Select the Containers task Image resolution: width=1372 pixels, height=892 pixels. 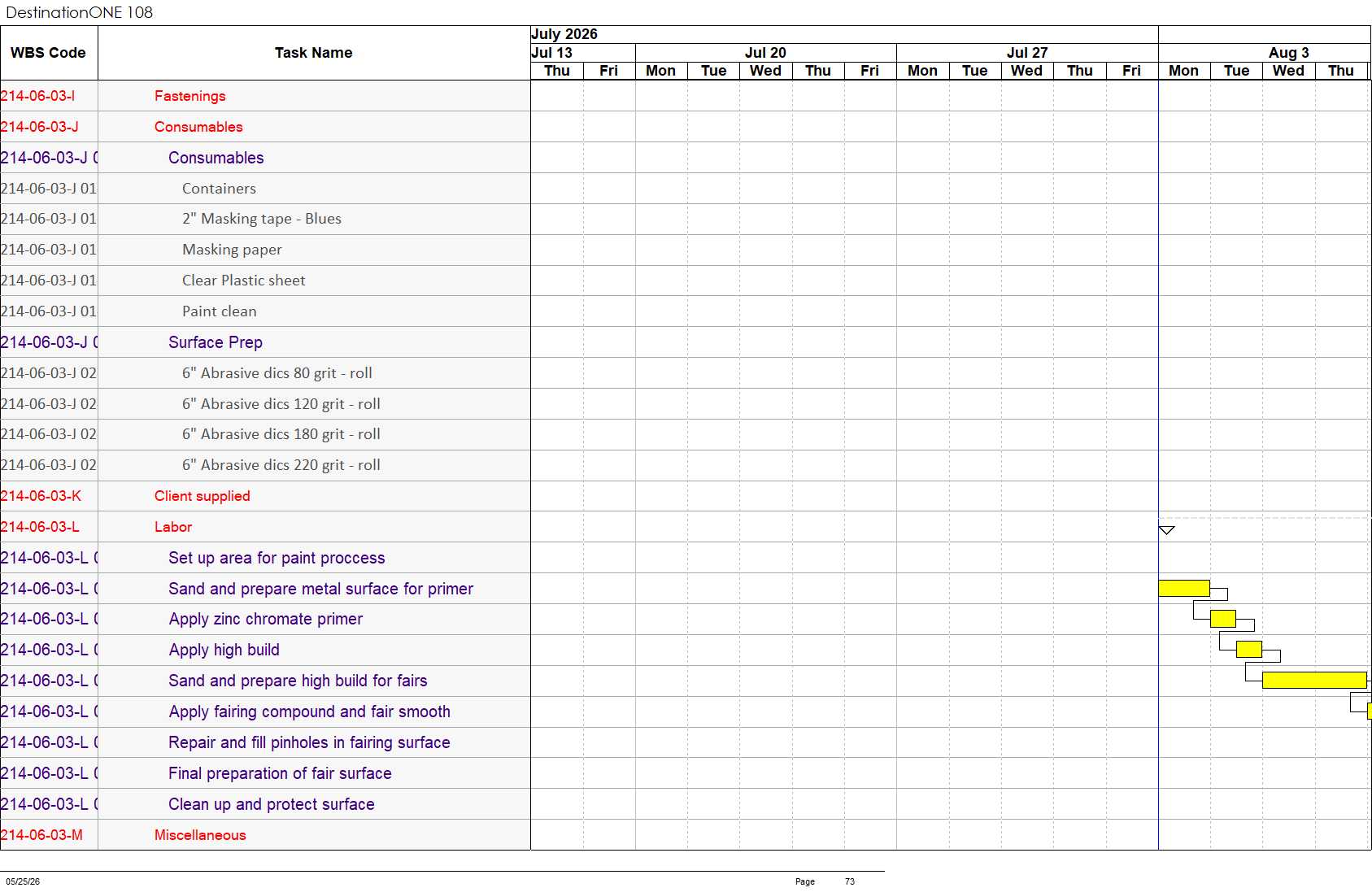coord(219,189)
